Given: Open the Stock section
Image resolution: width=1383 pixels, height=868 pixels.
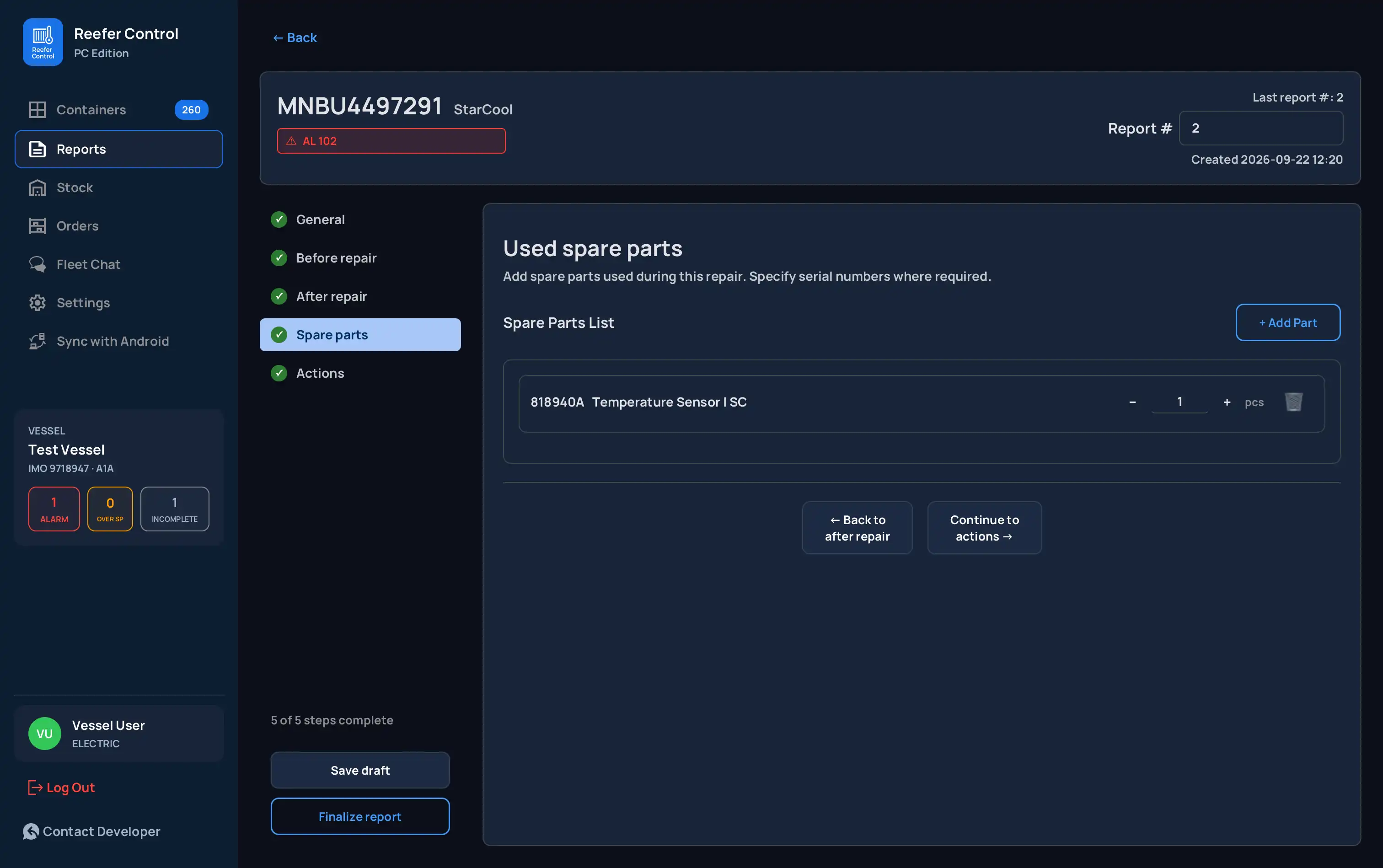Looking at the screenshot, I should 118,188.
